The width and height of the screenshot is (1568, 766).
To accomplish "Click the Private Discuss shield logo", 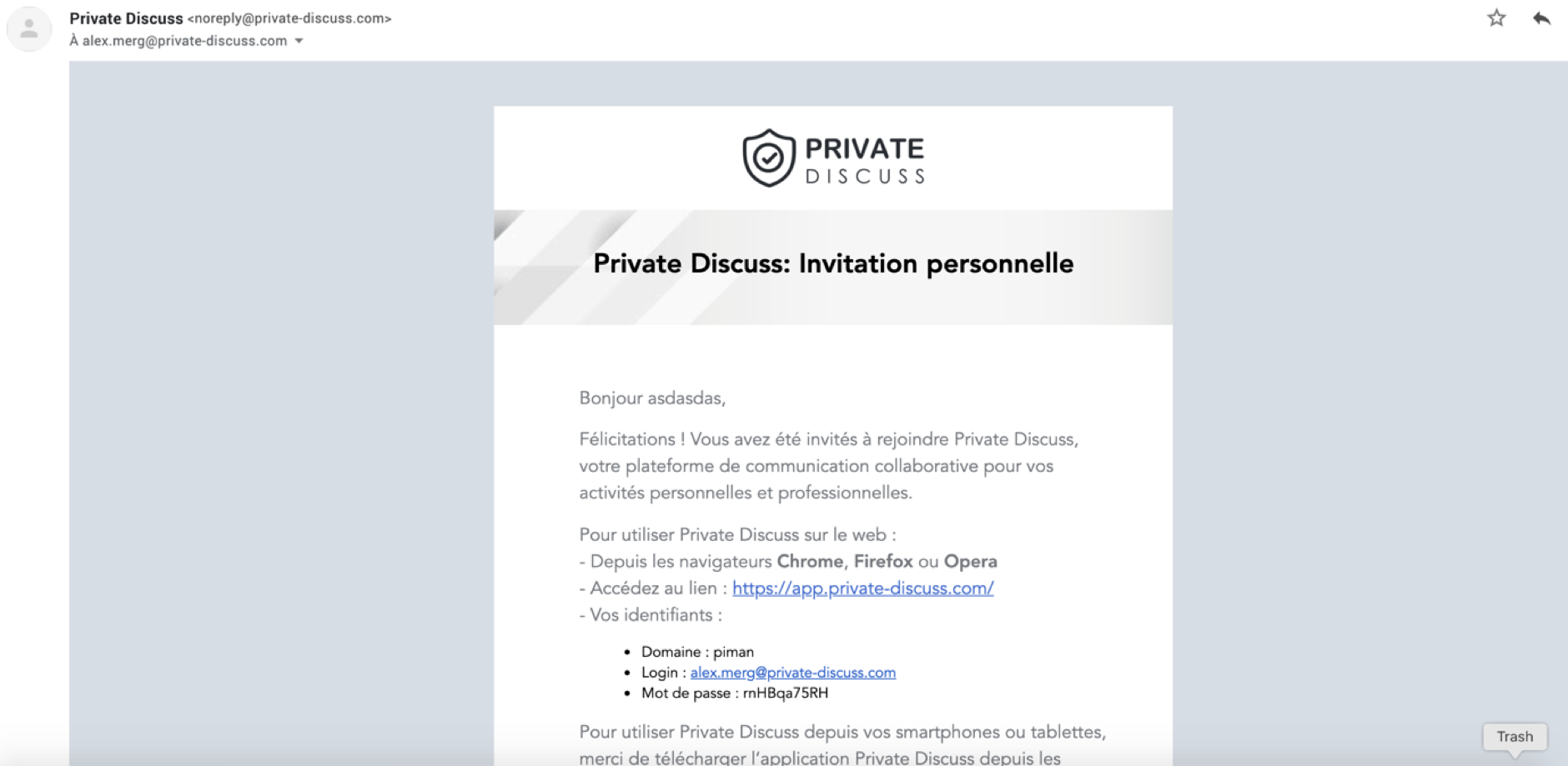I will (768, 158).
